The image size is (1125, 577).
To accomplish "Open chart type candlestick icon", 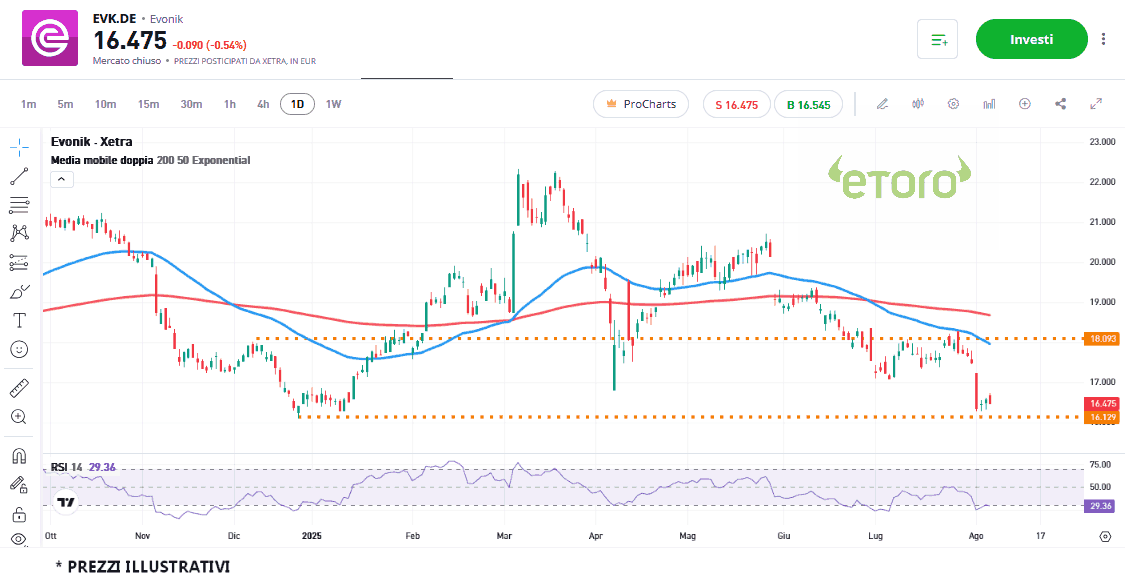I will pos(918,104).
